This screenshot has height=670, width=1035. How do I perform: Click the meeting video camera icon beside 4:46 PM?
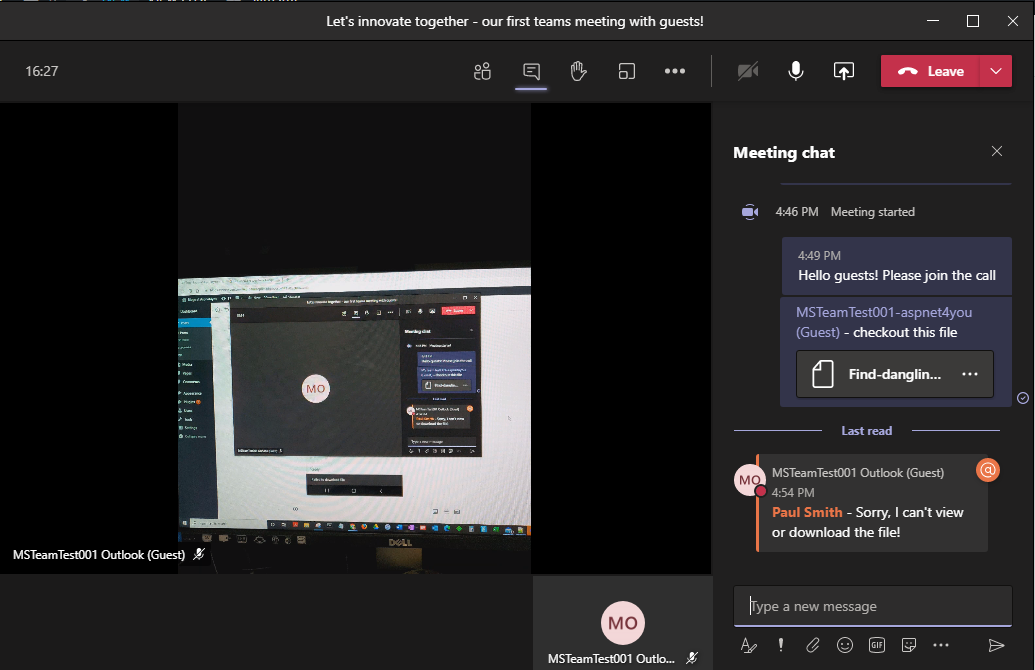tap(750, 212)
